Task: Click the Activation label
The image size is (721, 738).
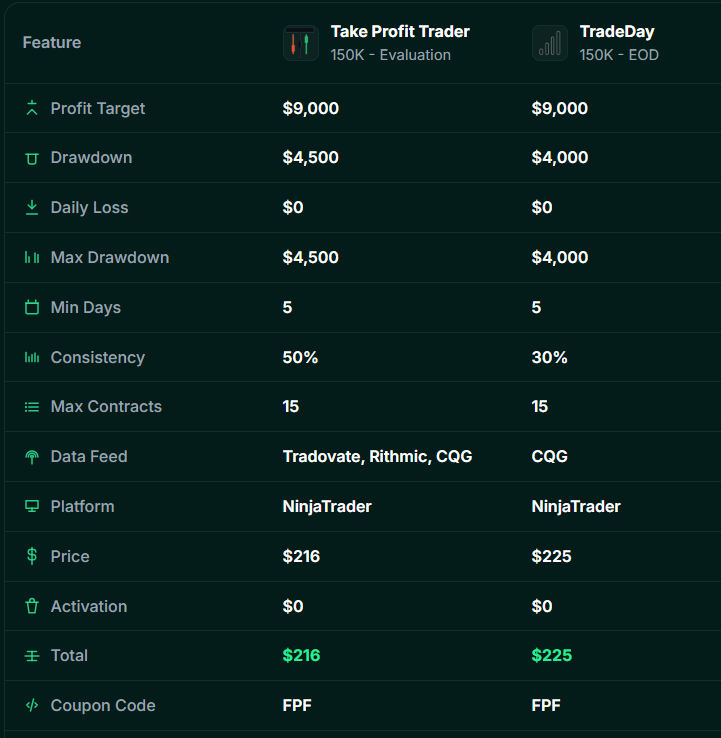Action: [89, 606]
